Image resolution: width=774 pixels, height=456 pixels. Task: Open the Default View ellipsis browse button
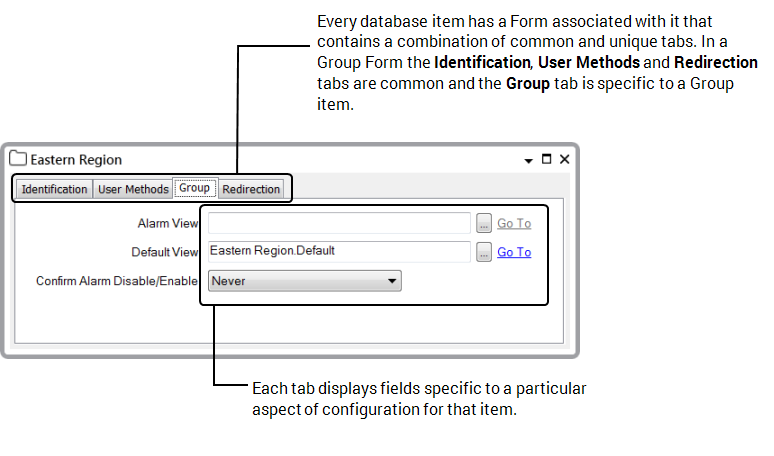[484, 253]
